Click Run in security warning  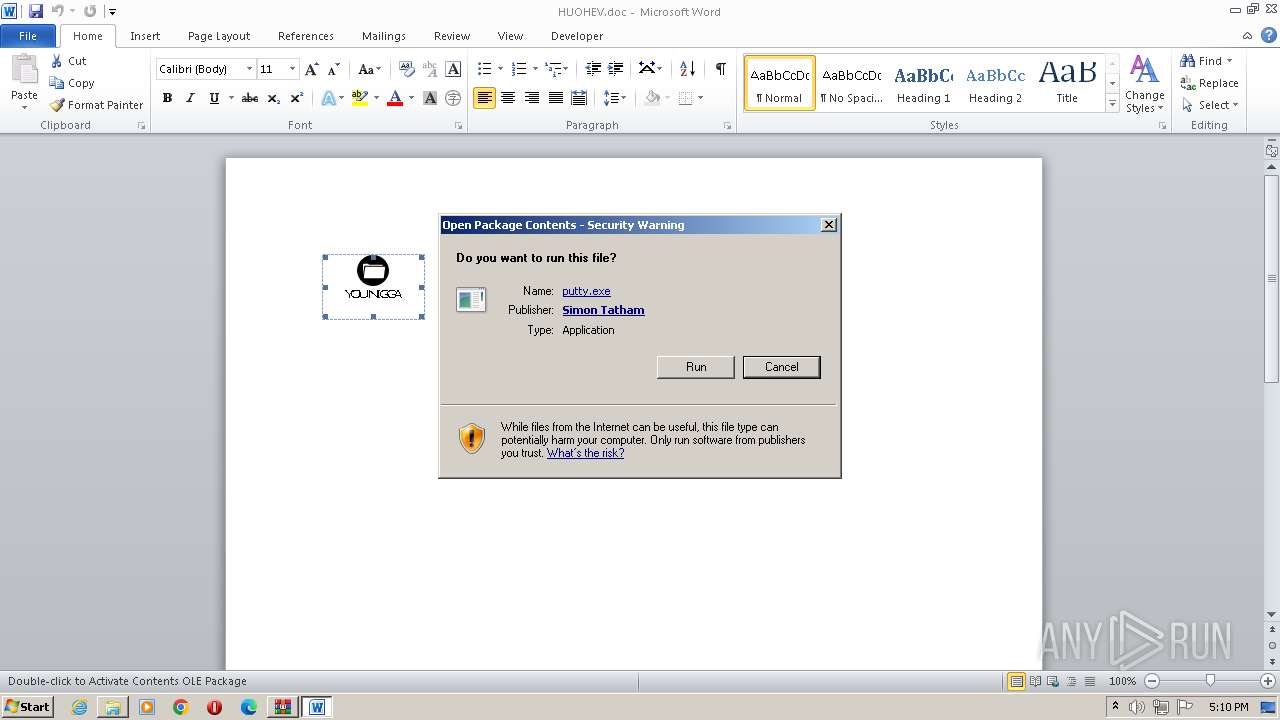click(x=696, y=367)
